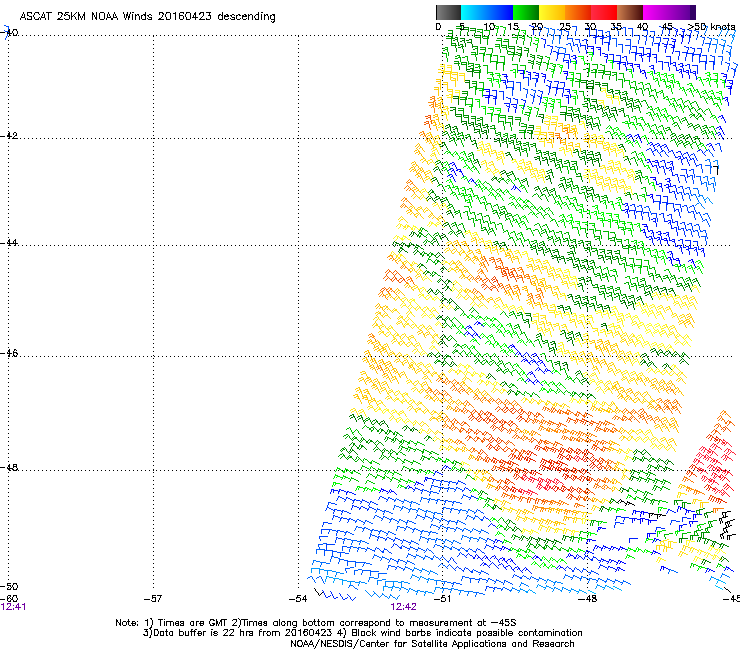Click the '-45' longitude label on bottom axis

click(x=732, y=599)
